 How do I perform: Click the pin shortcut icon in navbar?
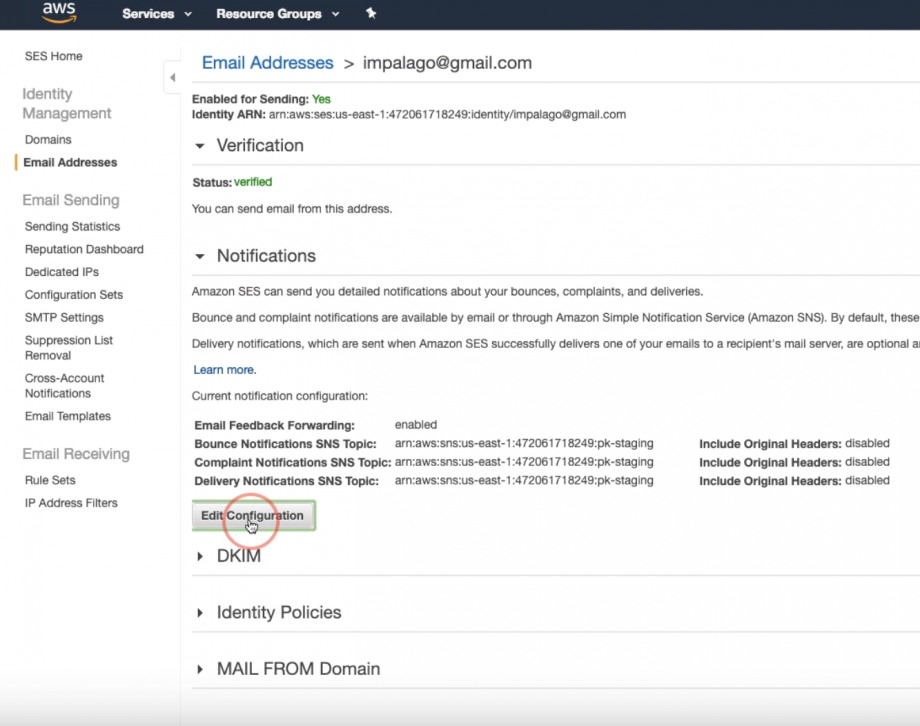[371, 14]
